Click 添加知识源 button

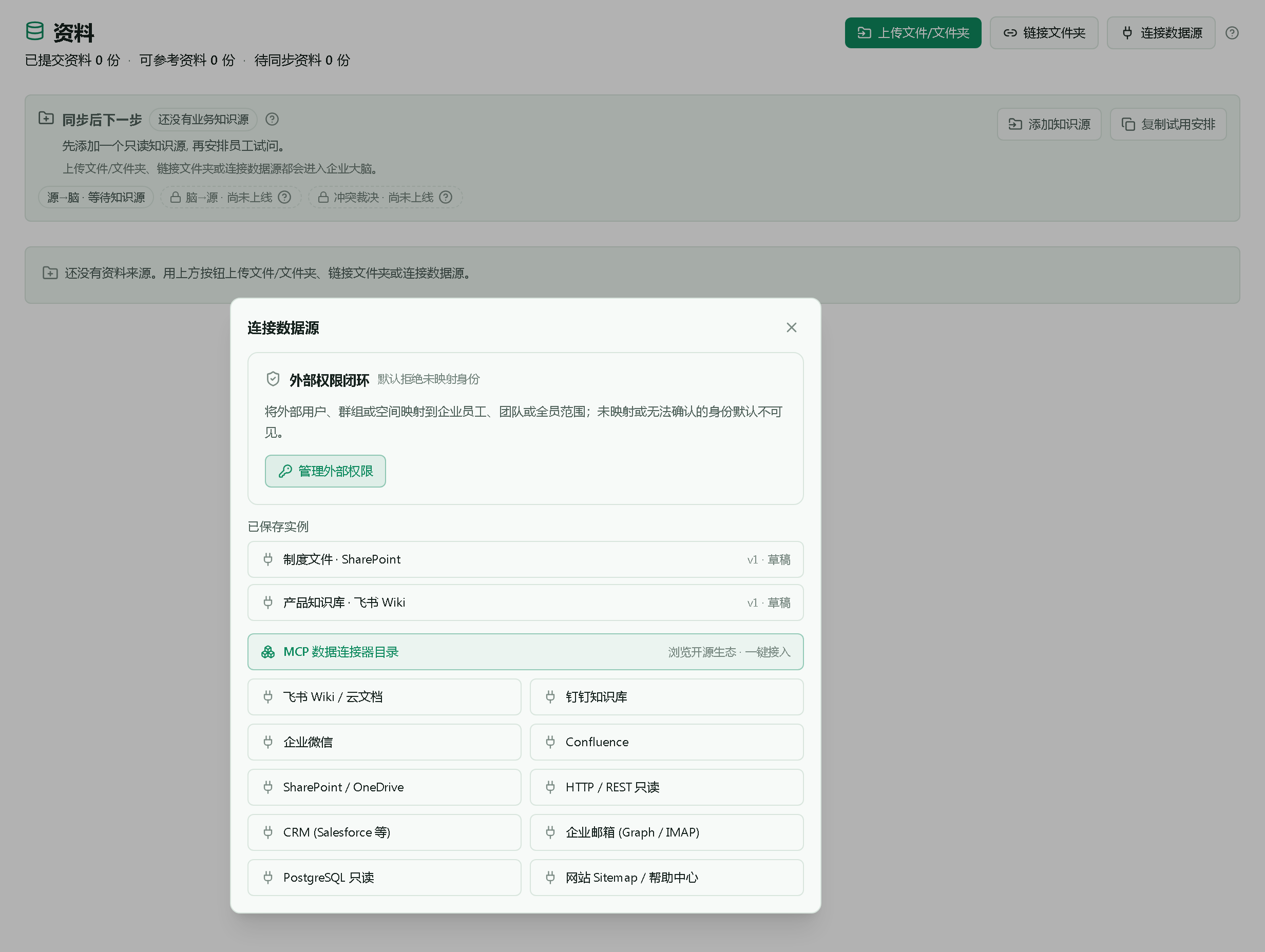point(1049,124)
